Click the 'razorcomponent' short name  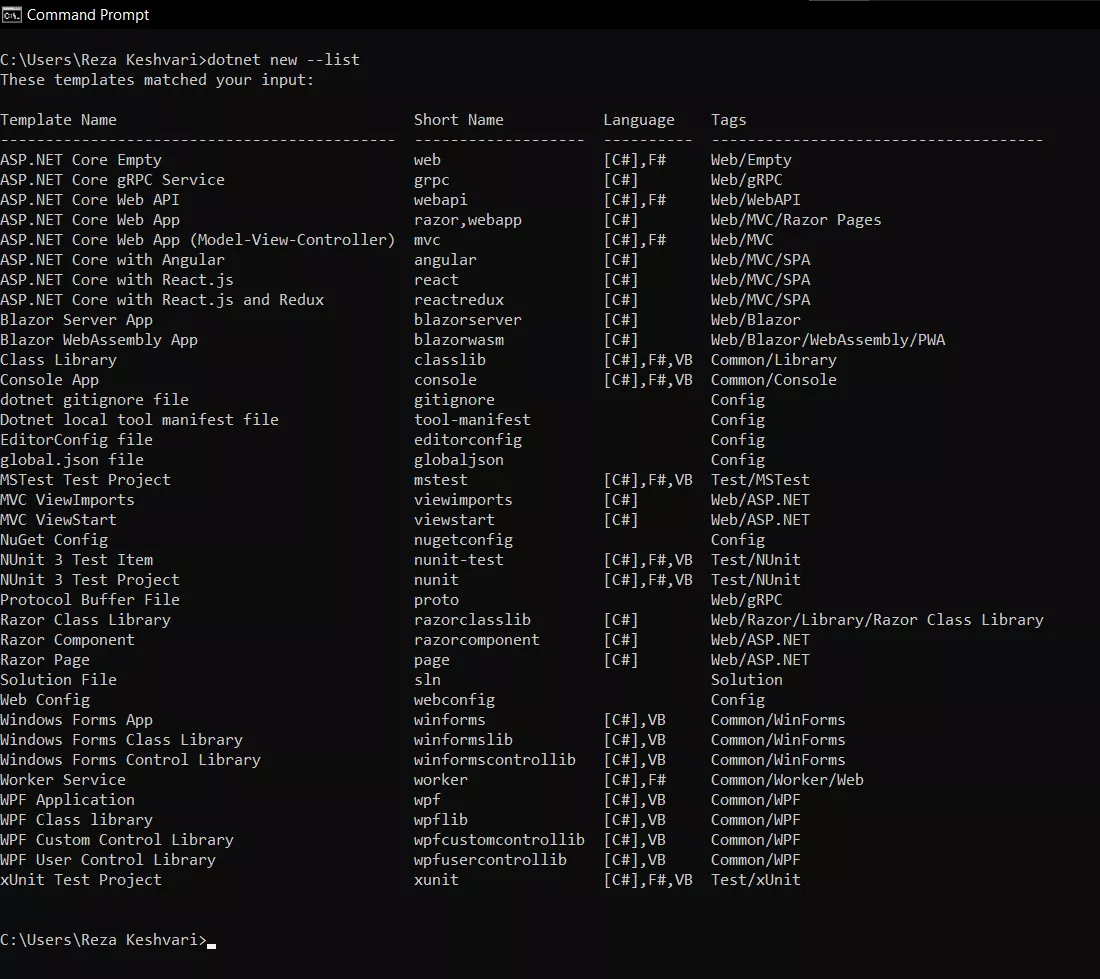[476, 640]
